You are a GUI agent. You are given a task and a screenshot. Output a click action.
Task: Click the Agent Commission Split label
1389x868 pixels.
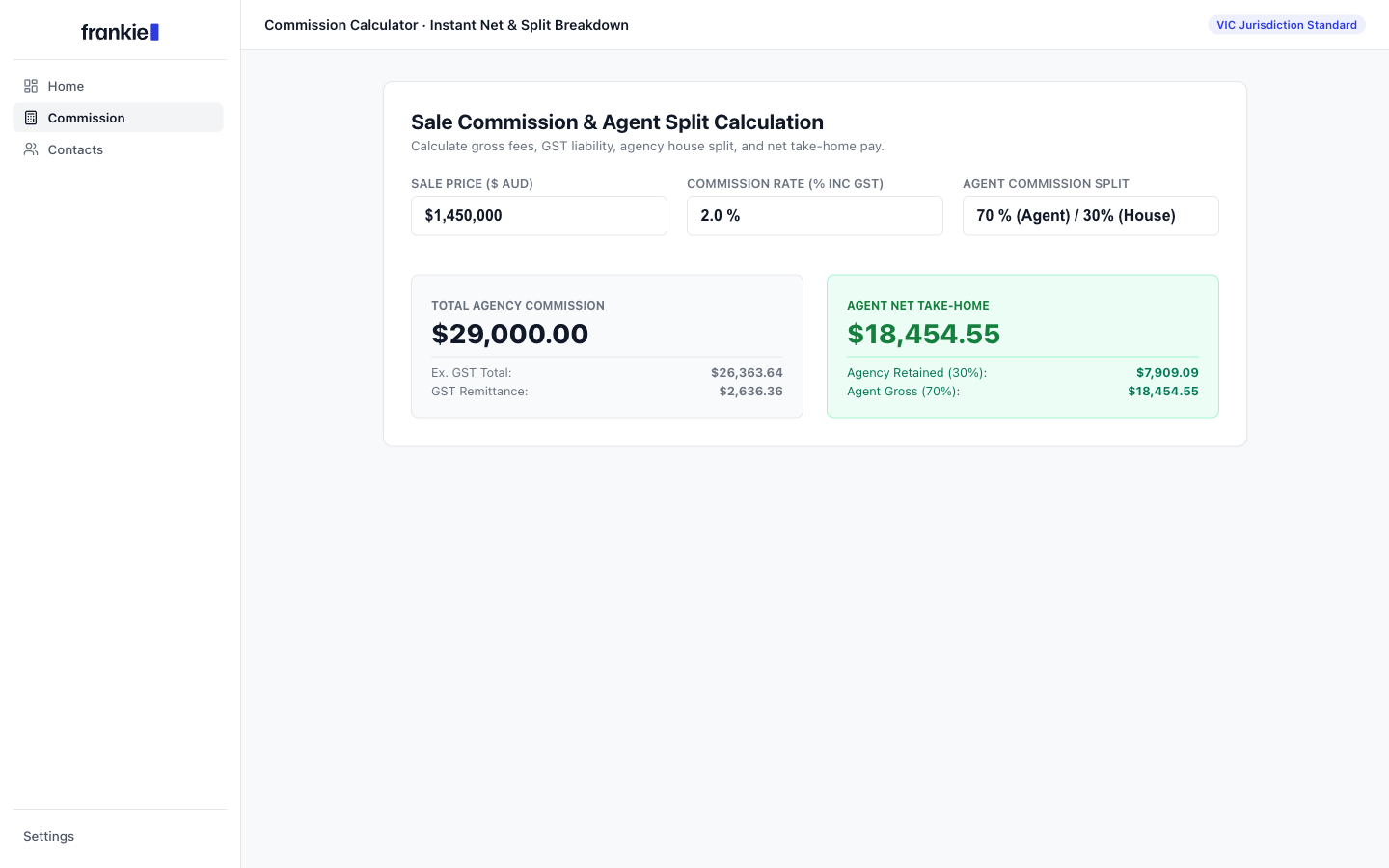click(x=1046, y=184)
